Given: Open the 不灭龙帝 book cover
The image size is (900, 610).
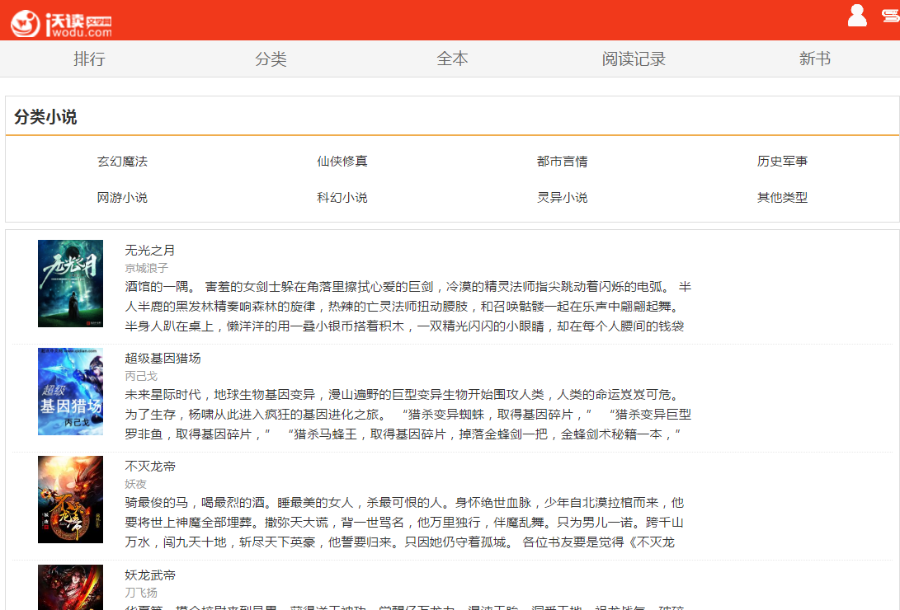Looking at the screenshot, I should [71, 499].
